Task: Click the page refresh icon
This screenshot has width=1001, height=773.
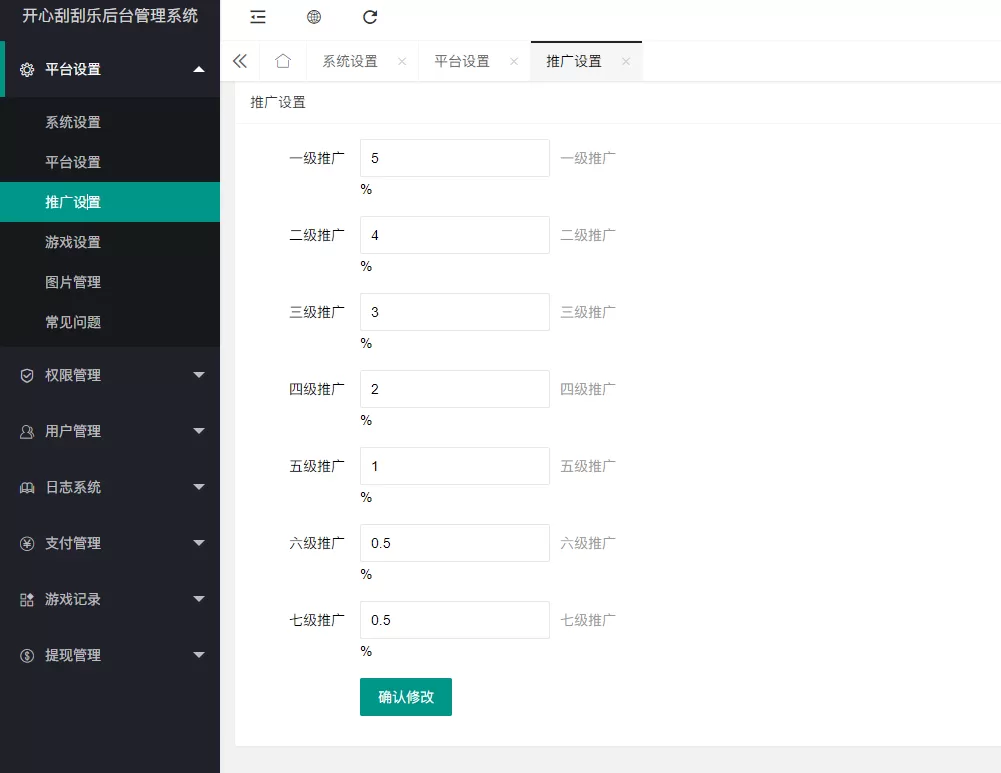Action: click(x=369, y=17)
